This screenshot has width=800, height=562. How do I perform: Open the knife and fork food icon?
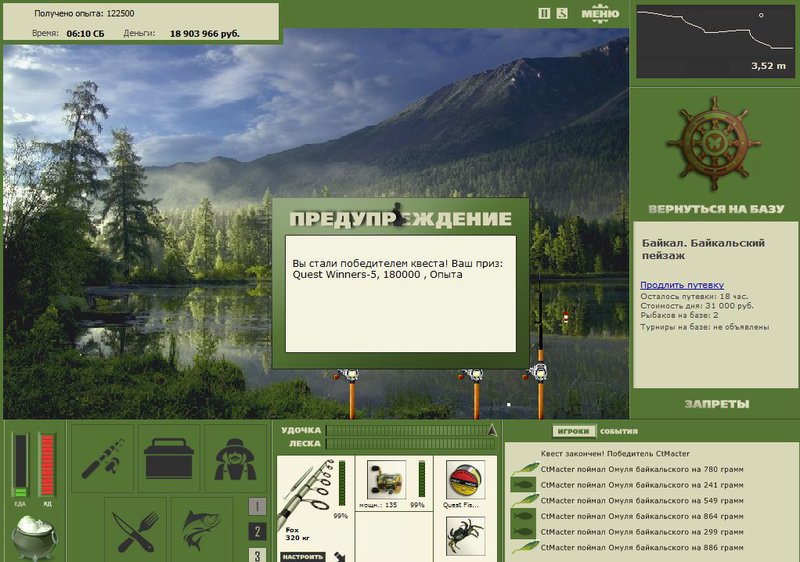point(135,530)
